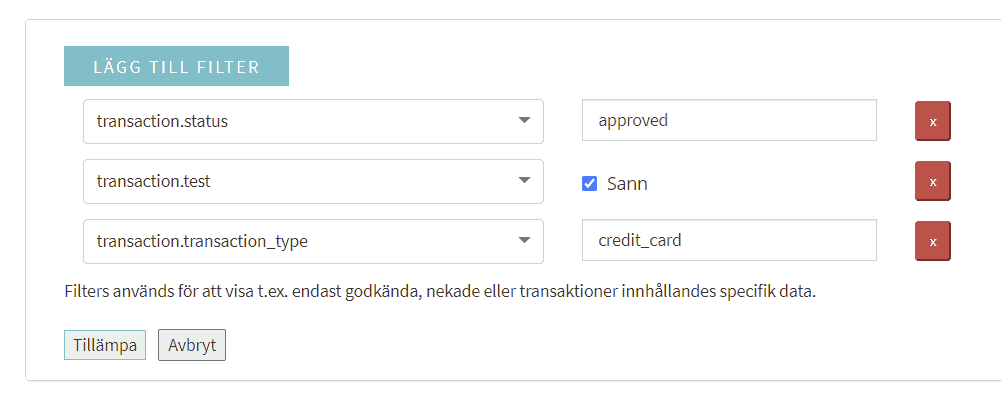The height and width of the screenshot is (394, 1001).
Task: Open the transaction.status field selector
Action: pos(313,121)
